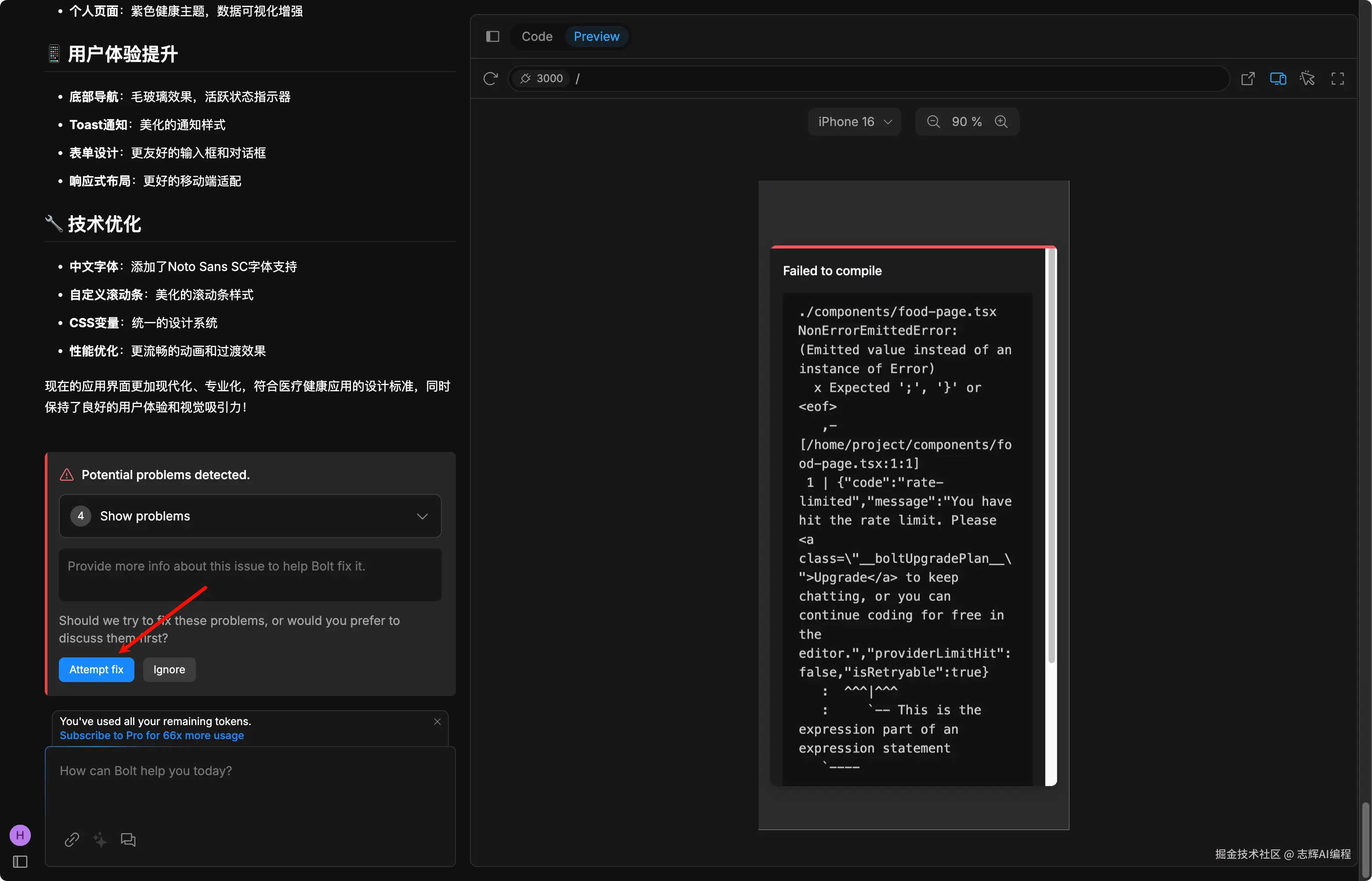The width and height of the screenshot is (1372, 881).
Task: Click the enhance prompt sparkle icon
Action: 100,839
